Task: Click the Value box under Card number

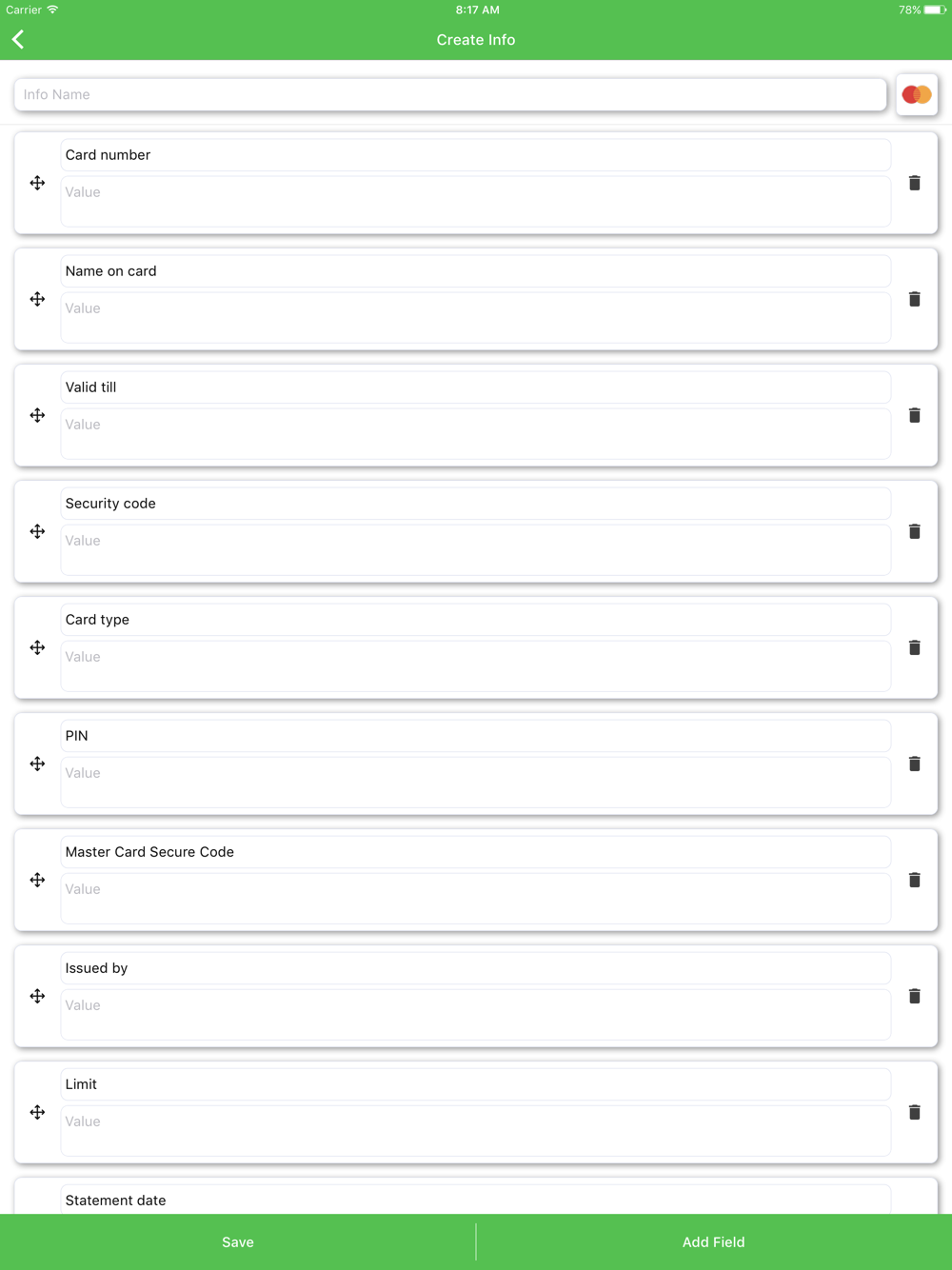Action: point(476,201)
